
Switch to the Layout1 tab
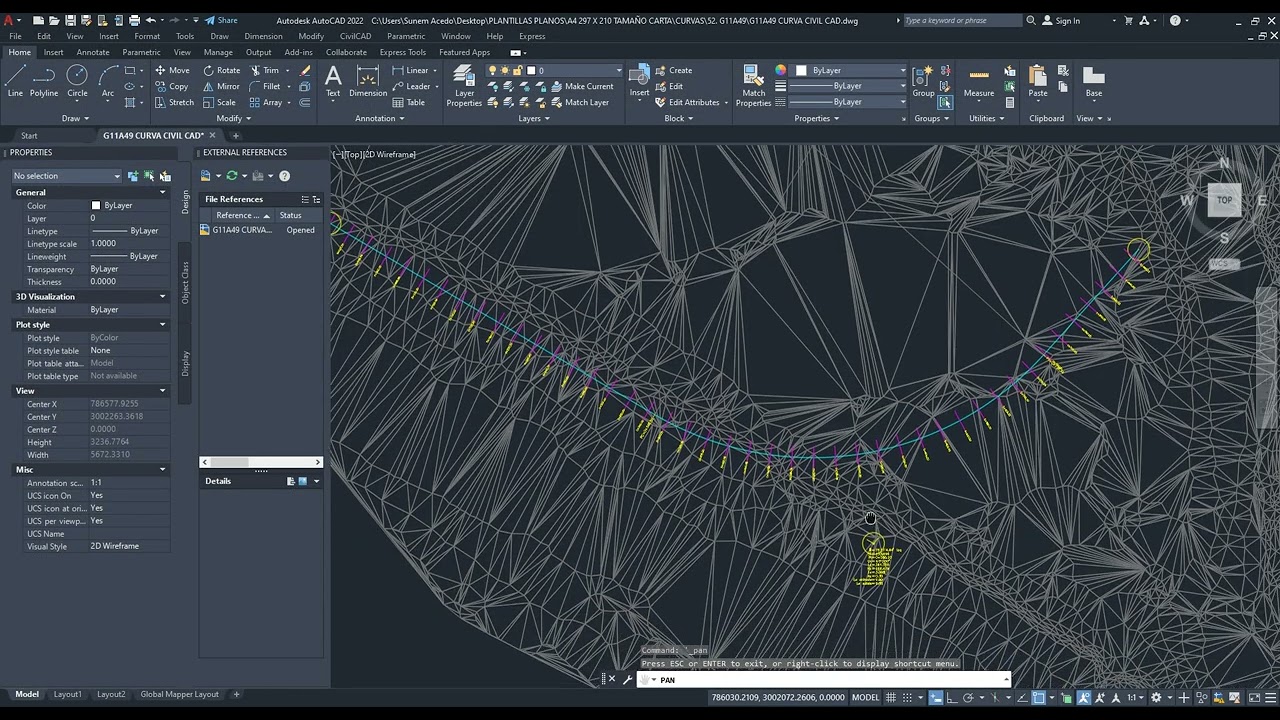[x=68, y=694]
